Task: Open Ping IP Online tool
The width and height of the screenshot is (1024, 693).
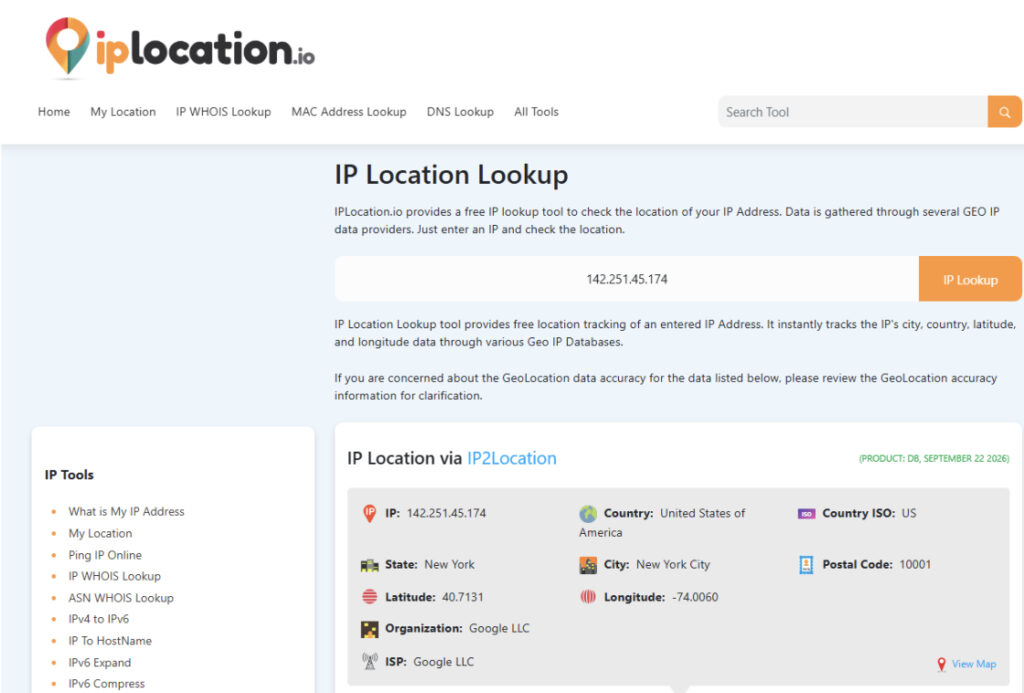Action: point(105,555)
